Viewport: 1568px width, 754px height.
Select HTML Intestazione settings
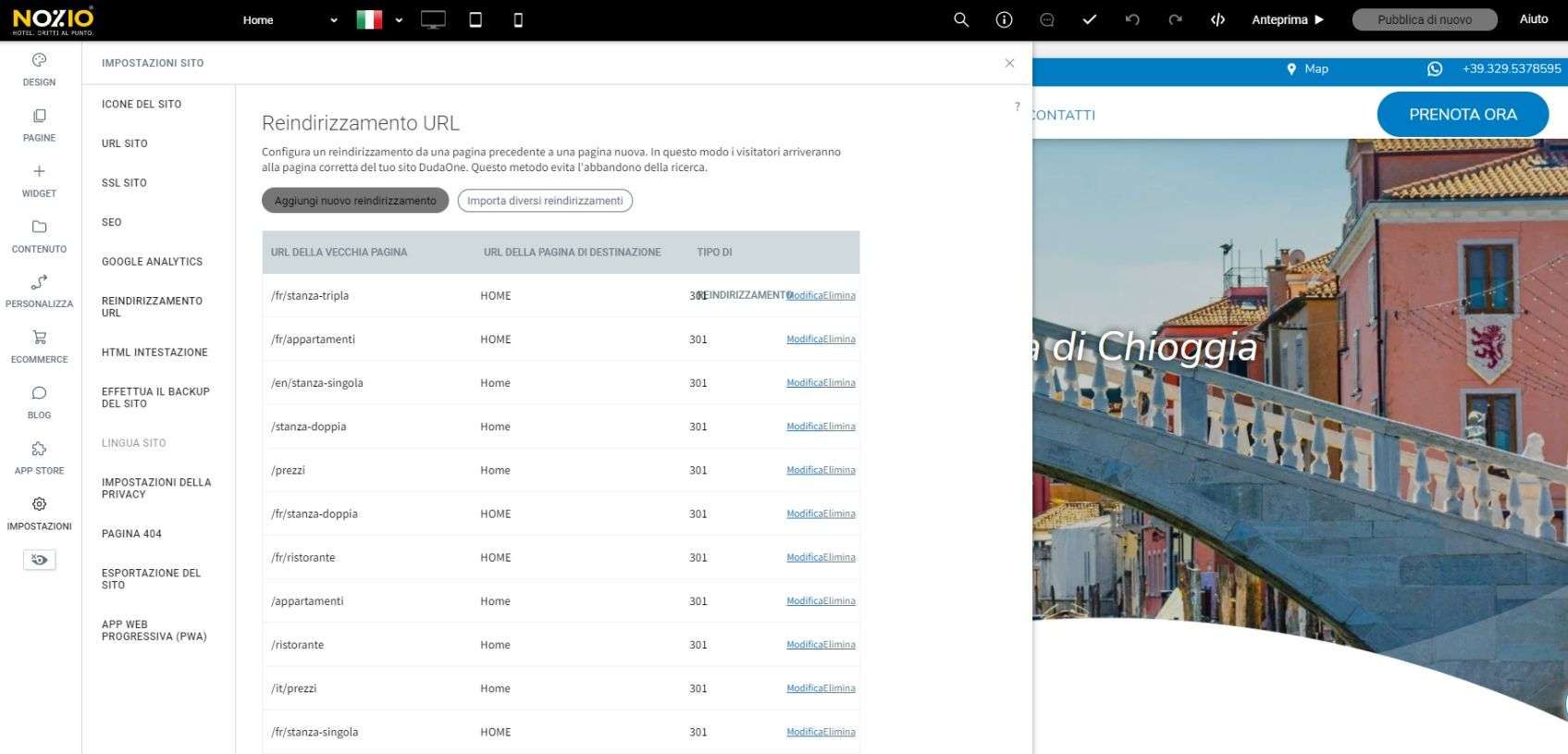(154, 352)
